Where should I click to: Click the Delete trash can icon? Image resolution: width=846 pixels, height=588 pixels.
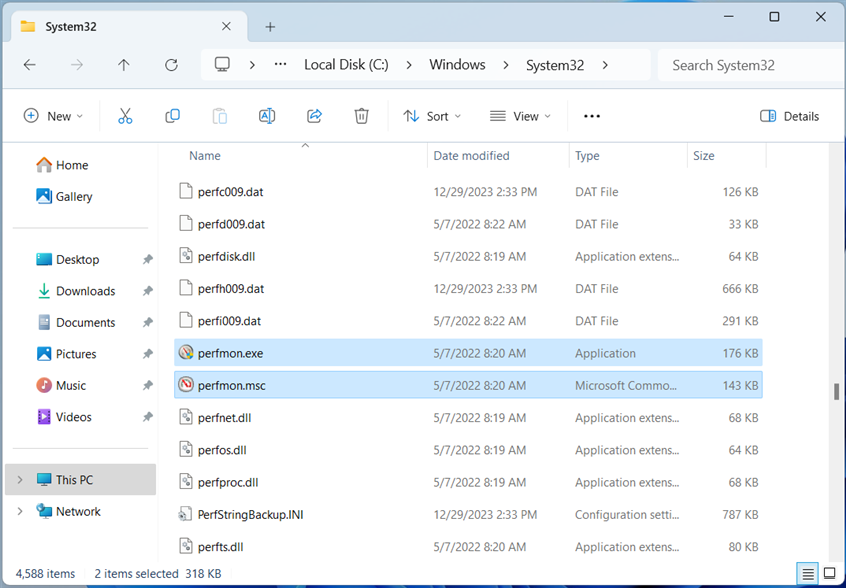point(362,116)
